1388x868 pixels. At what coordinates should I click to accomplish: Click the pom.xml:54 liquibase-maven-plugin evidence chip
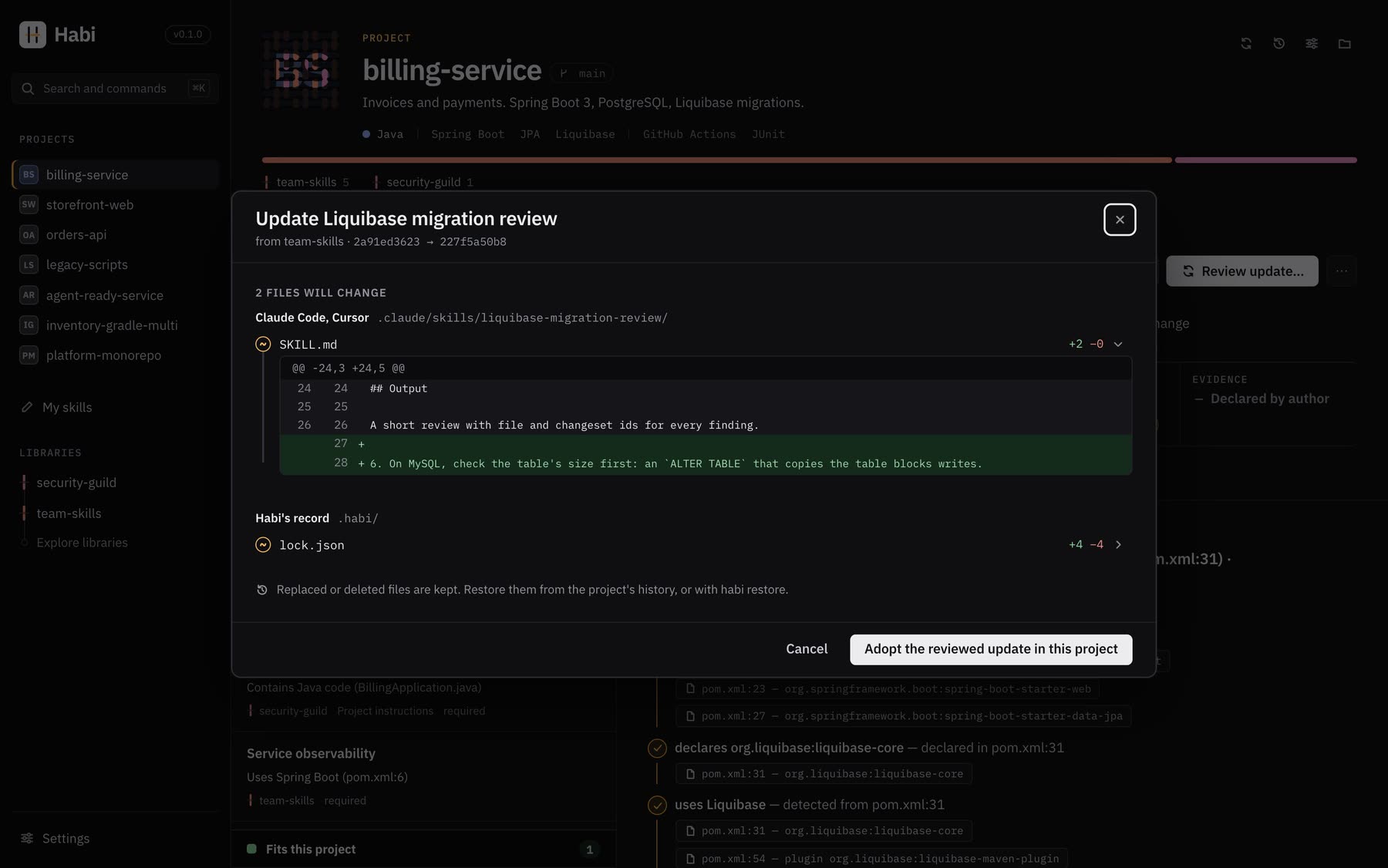point(872,859)
